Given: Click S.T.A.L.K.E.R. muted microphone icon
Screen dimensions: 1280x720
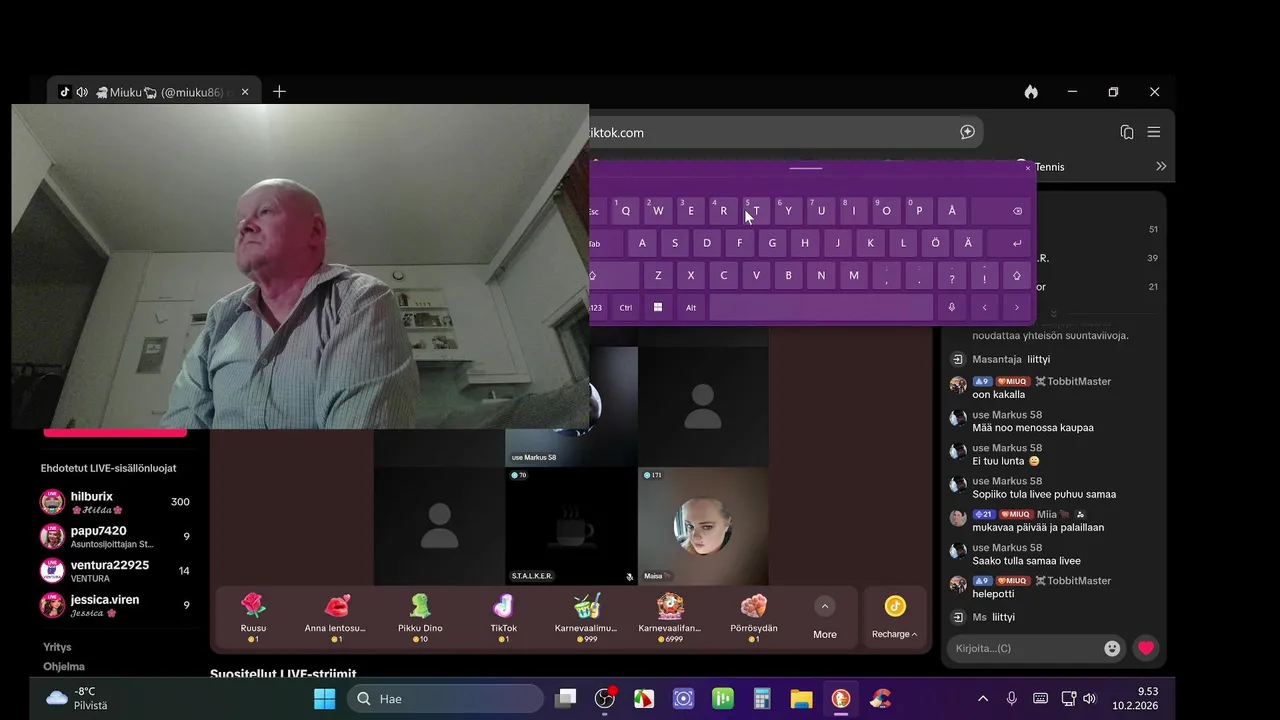Looking at the screenshot, I should pos(629,577).
